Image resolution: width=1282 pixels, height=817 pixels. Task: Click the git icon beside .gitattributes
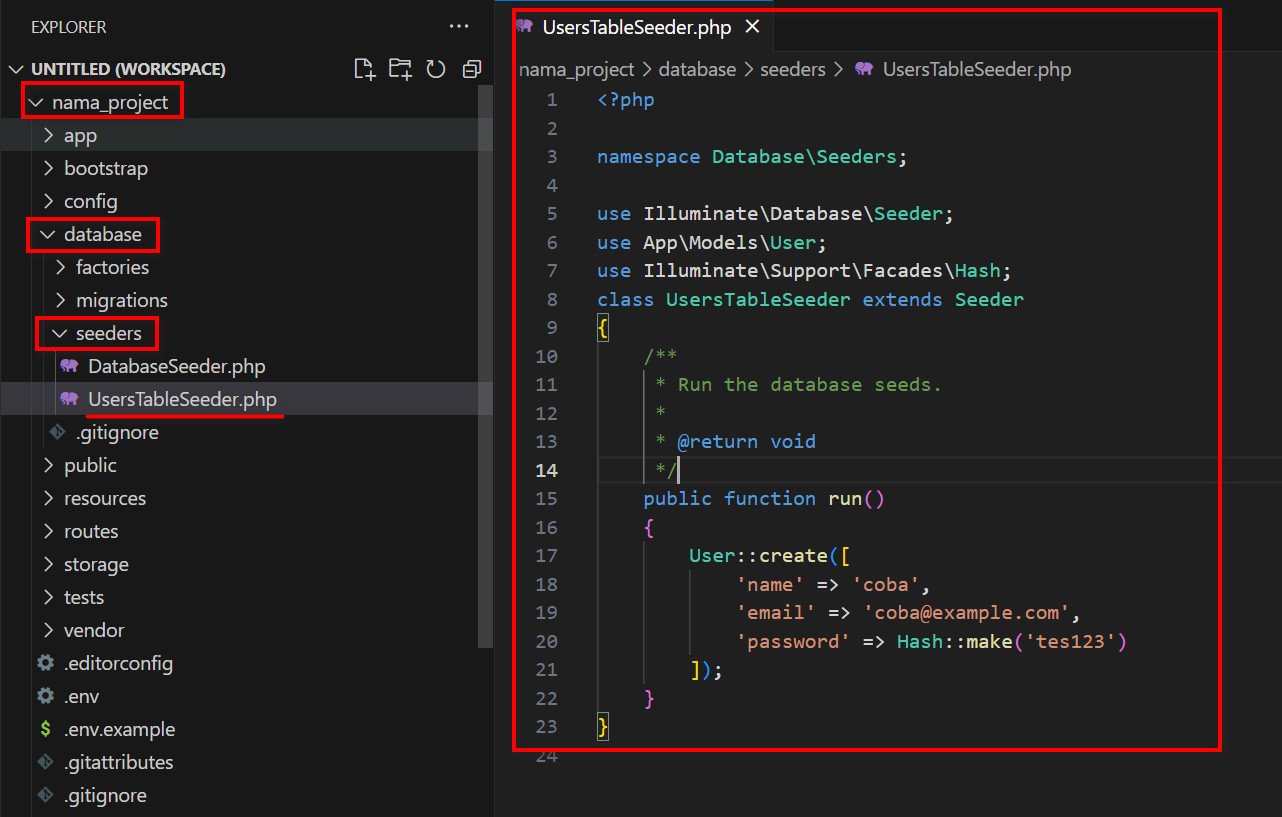point(45,762)
